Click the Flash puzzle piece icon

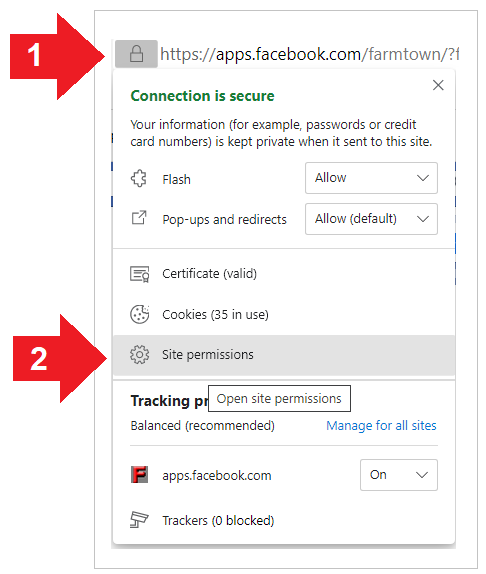[139, 179]
